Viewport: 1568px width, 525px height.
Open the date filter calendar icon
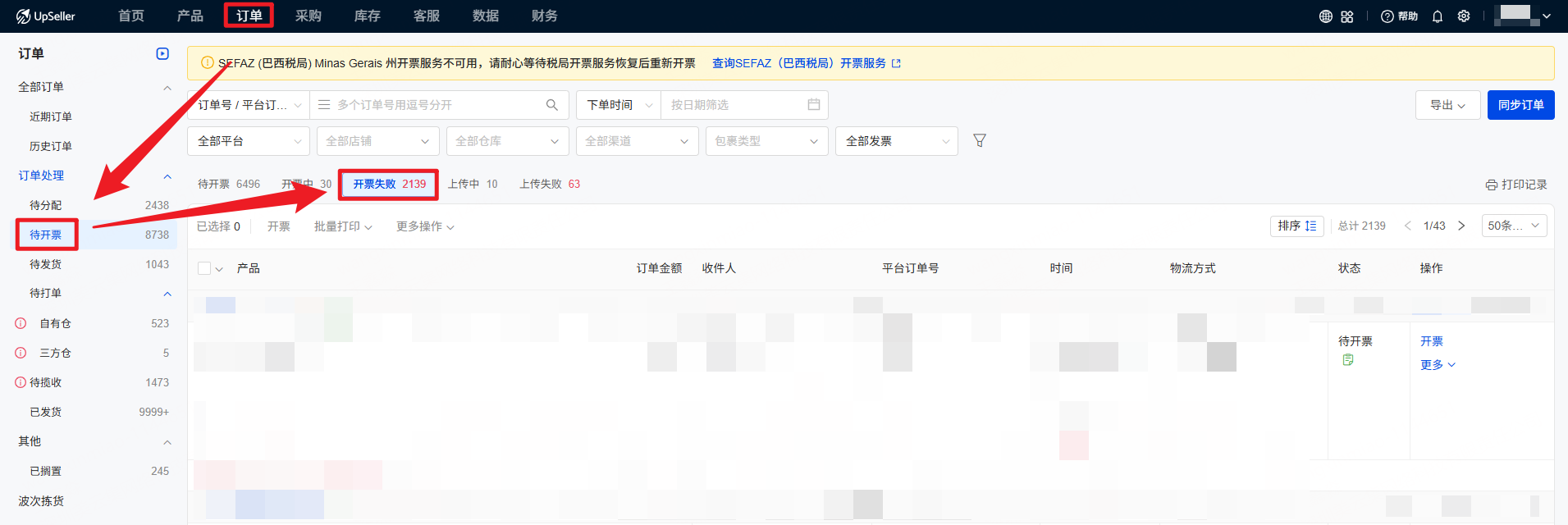coord(813,105)
